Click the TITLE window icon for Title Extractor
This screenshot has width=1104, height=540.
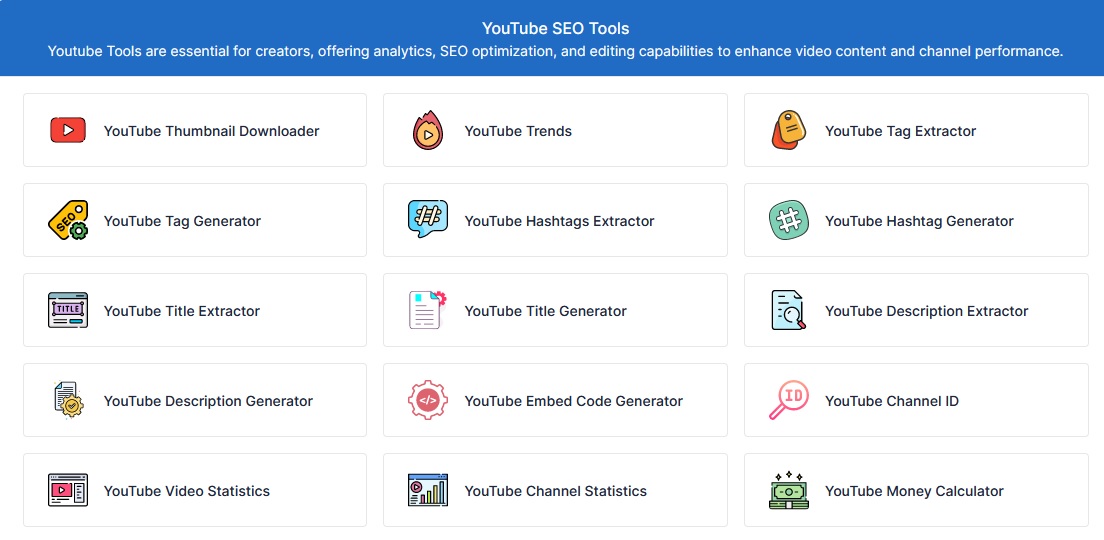pyautogui.click(x=68, y=310)
